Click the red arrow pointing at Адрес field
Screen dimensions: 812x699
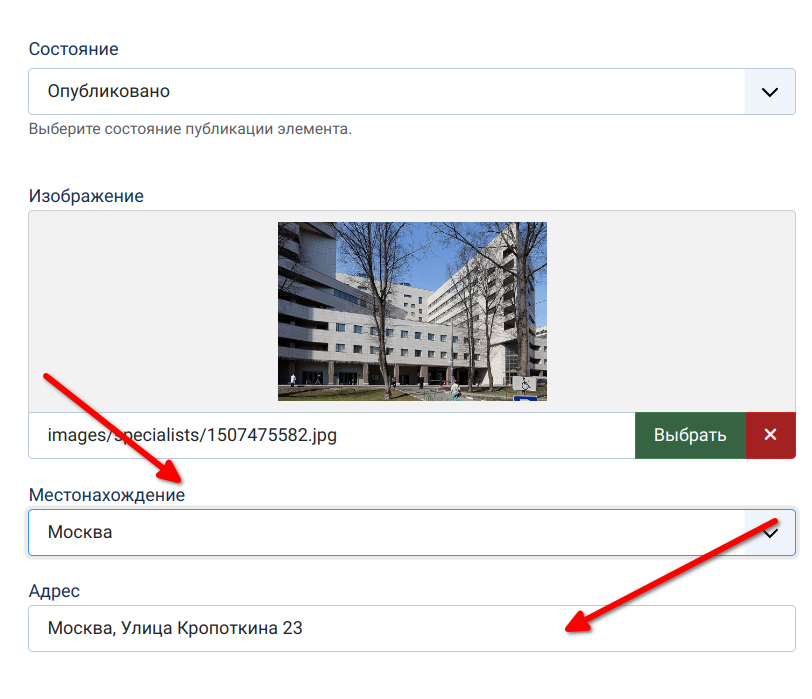tap(670, 575)
